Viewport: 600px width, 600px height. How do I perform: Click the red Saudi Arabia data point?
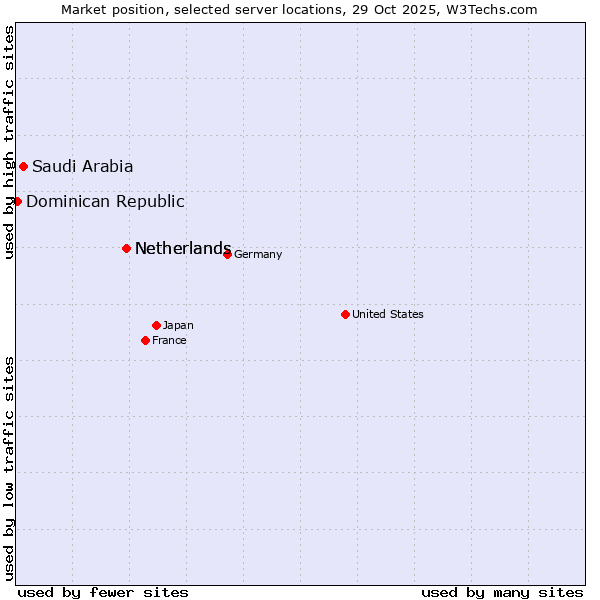[23, 166]
